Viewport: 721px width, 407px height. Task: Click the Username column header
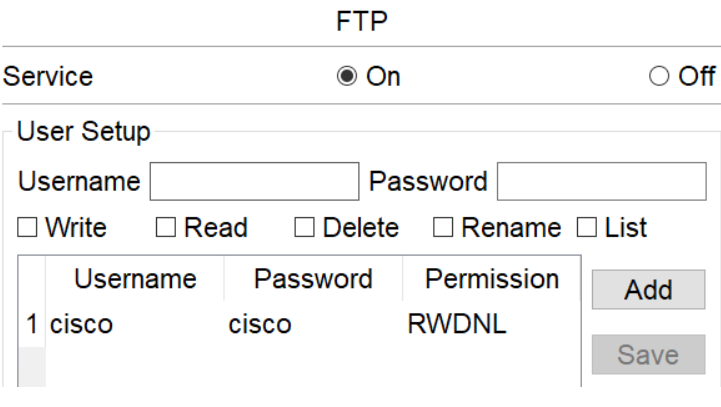pyautogui.click(x=135, y=279)
